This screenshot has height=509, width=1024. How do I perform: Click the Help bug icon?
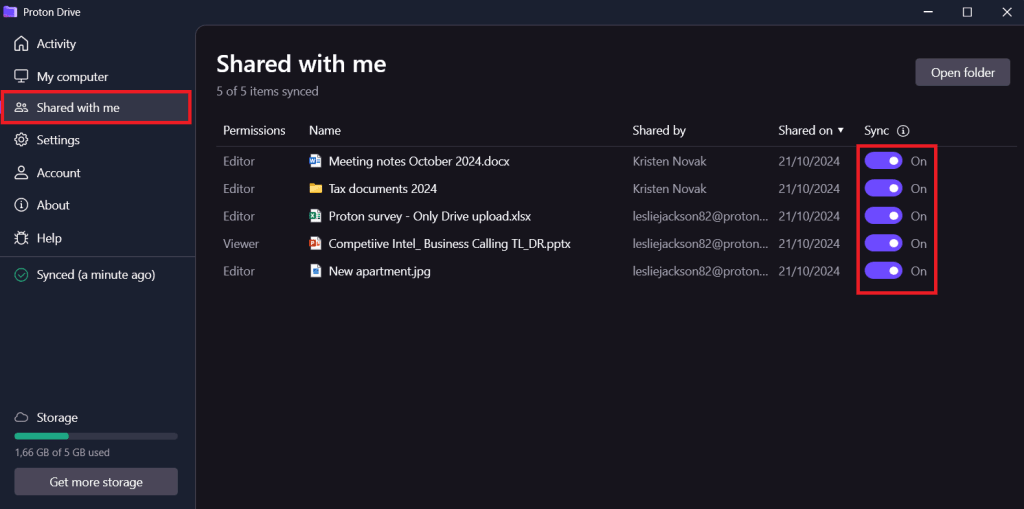point(22,238)
